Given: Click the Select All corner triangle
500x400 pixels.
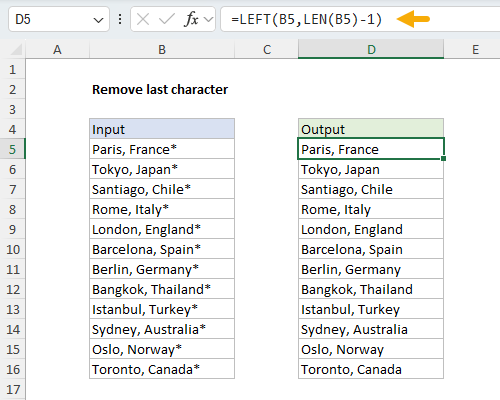Looking at the screenshot, I should (x=16, y=49).
